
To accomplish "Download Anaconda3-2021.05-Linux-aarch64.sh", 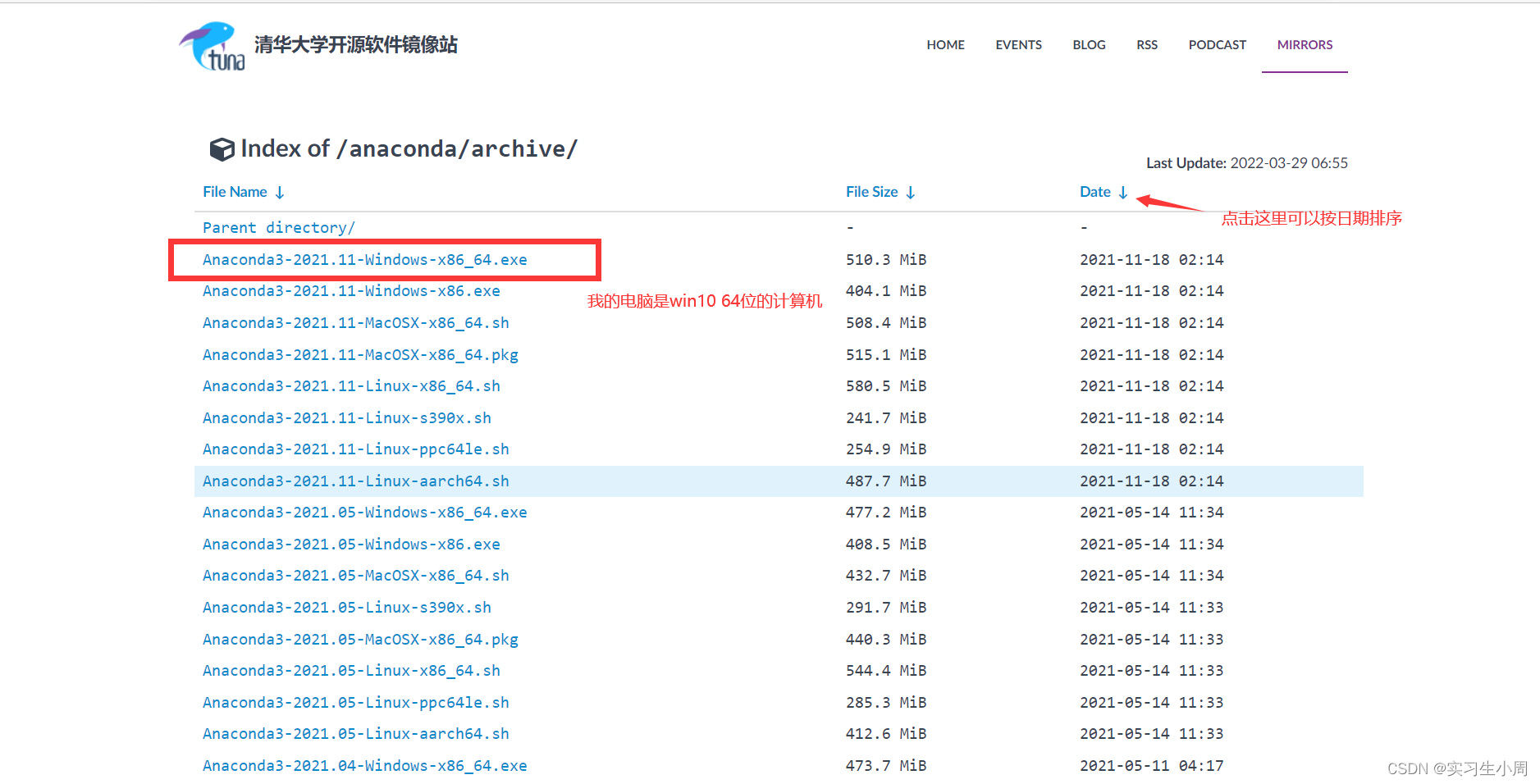I will point(356,734).
